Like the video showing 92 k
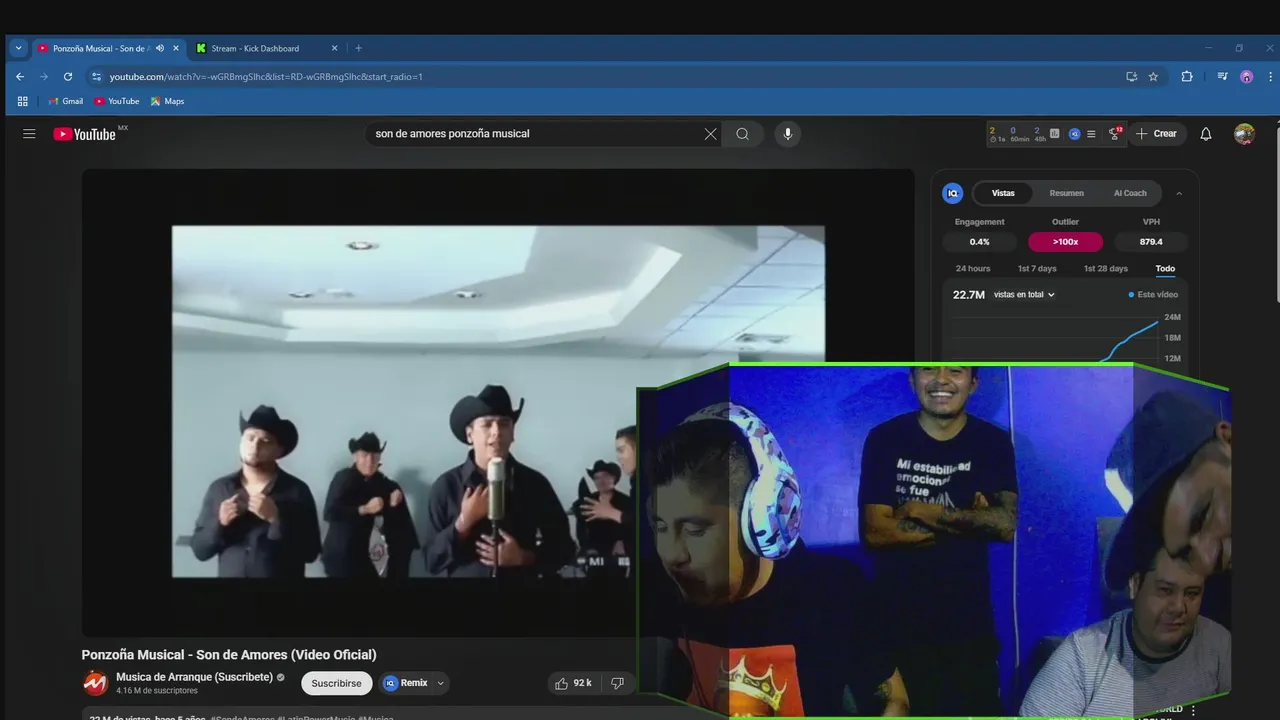1280x720 pixels. (573, 683)
